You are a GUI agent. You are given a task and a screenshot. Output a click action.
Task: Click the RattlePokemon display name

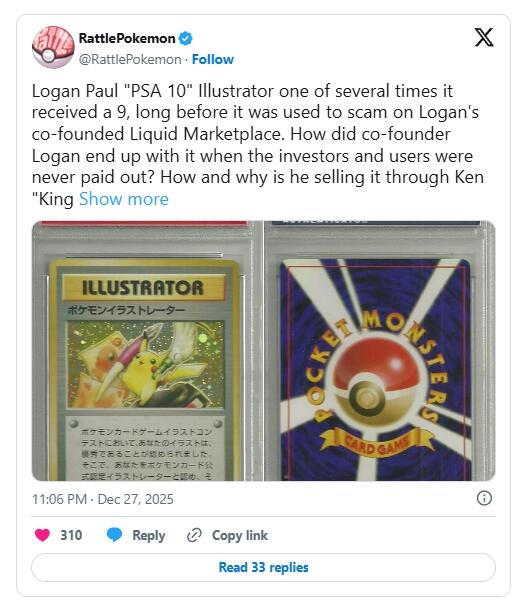pos(127,38)
